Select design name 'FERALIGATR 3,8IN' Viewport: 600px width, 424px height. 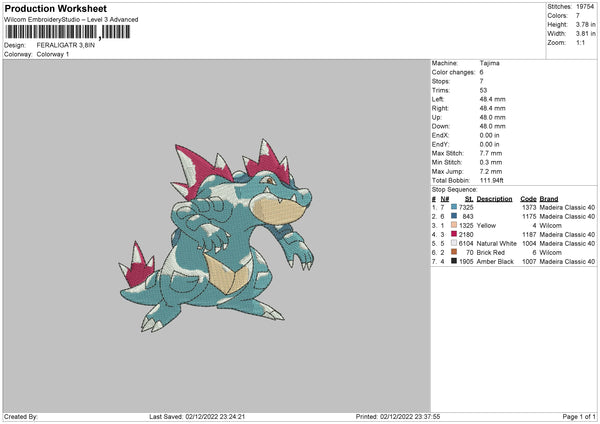point(65,45)
